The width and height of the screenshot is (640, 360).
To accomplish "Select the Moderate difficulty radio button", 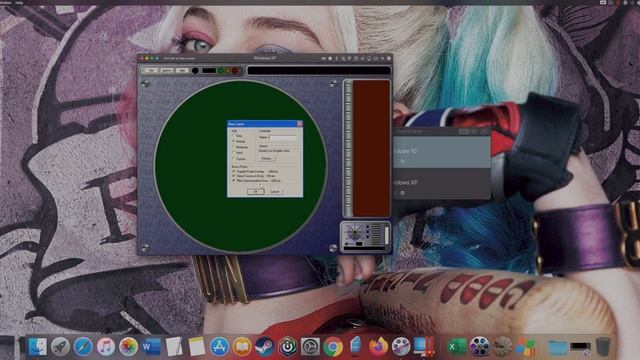I will point(234,147).
